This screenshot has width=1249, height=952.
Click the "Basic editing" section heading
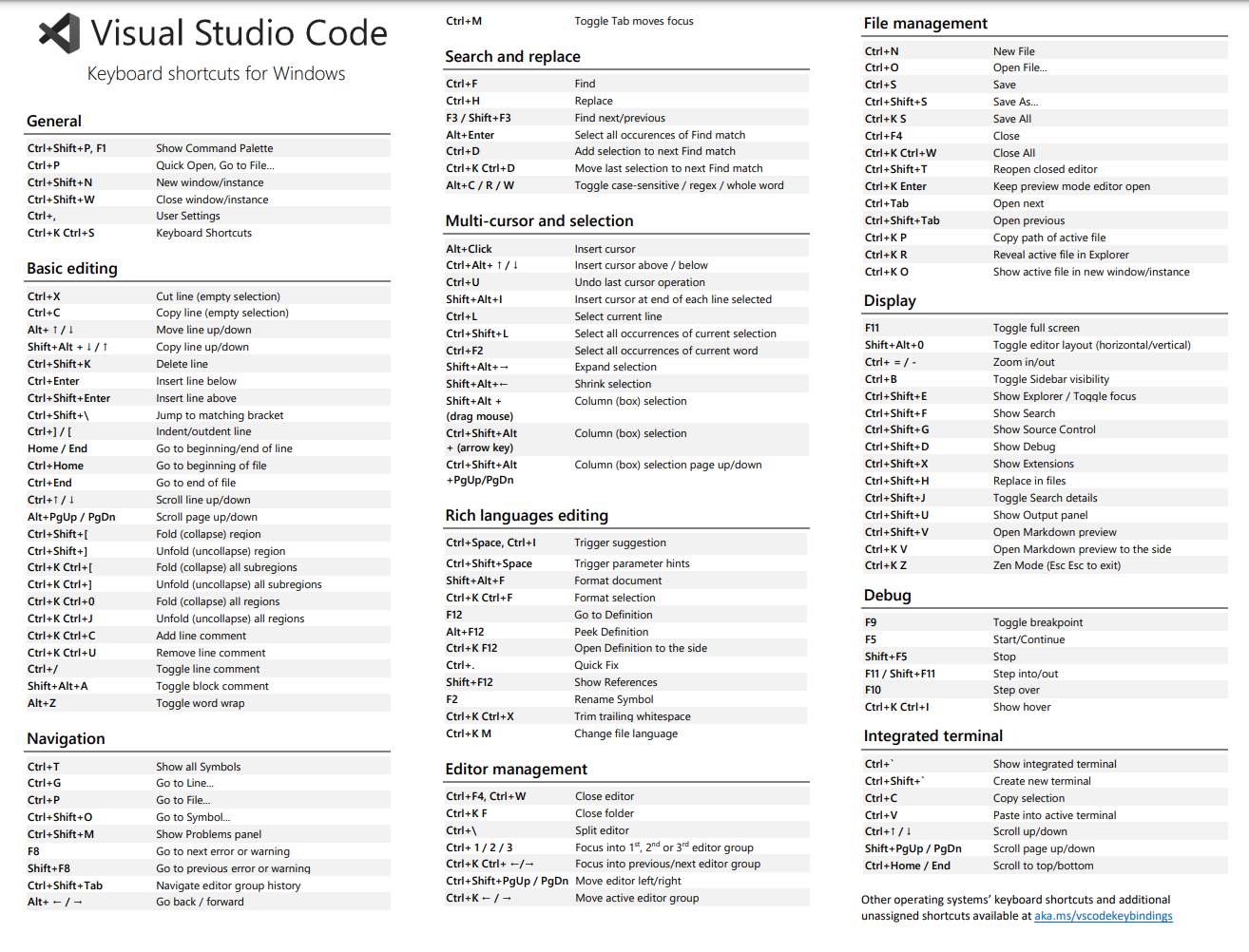click(72, 269)
